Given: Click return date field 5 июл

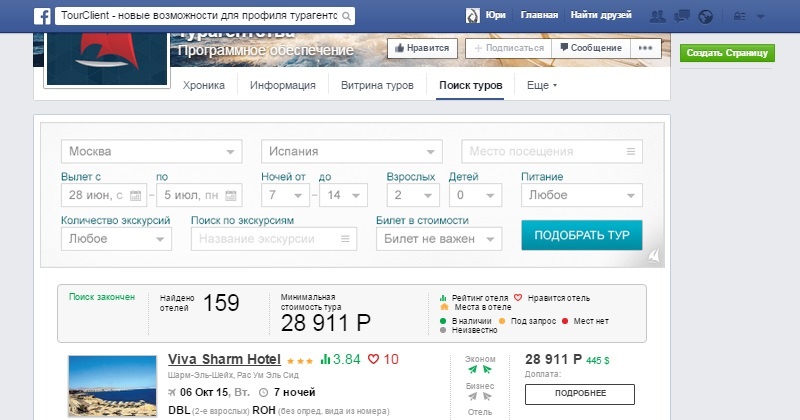Looking at the screenshot, I should (x=199, y=195).
